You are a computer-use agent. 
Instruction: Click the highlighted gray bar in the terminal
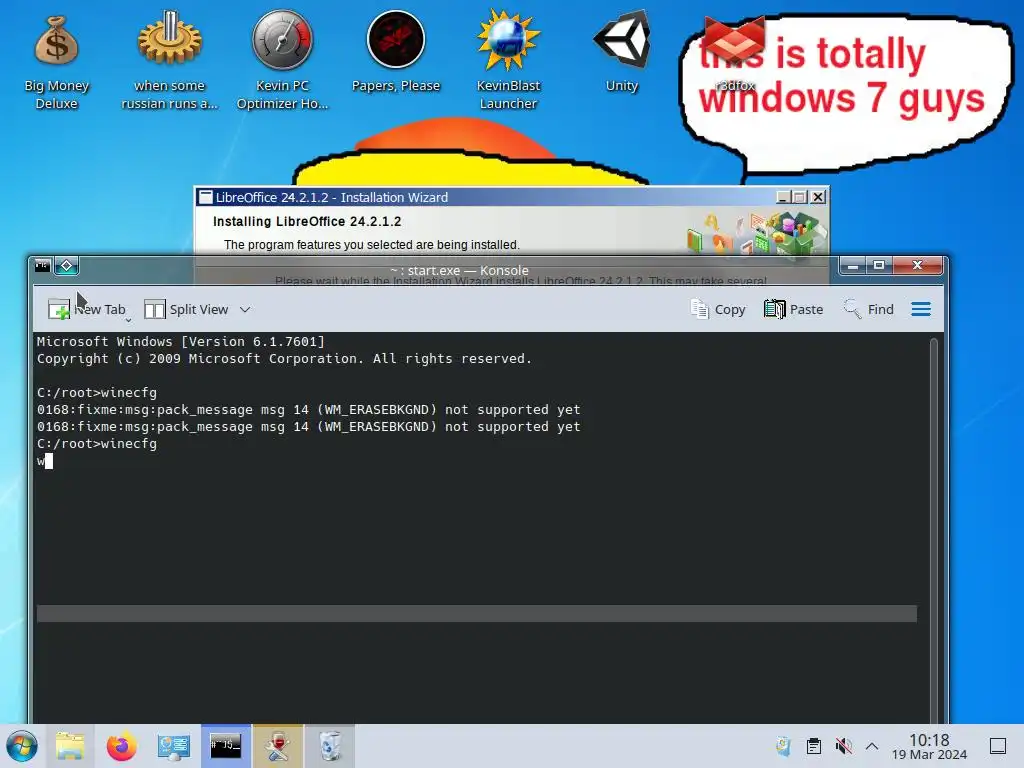click(x=477, y=613)
